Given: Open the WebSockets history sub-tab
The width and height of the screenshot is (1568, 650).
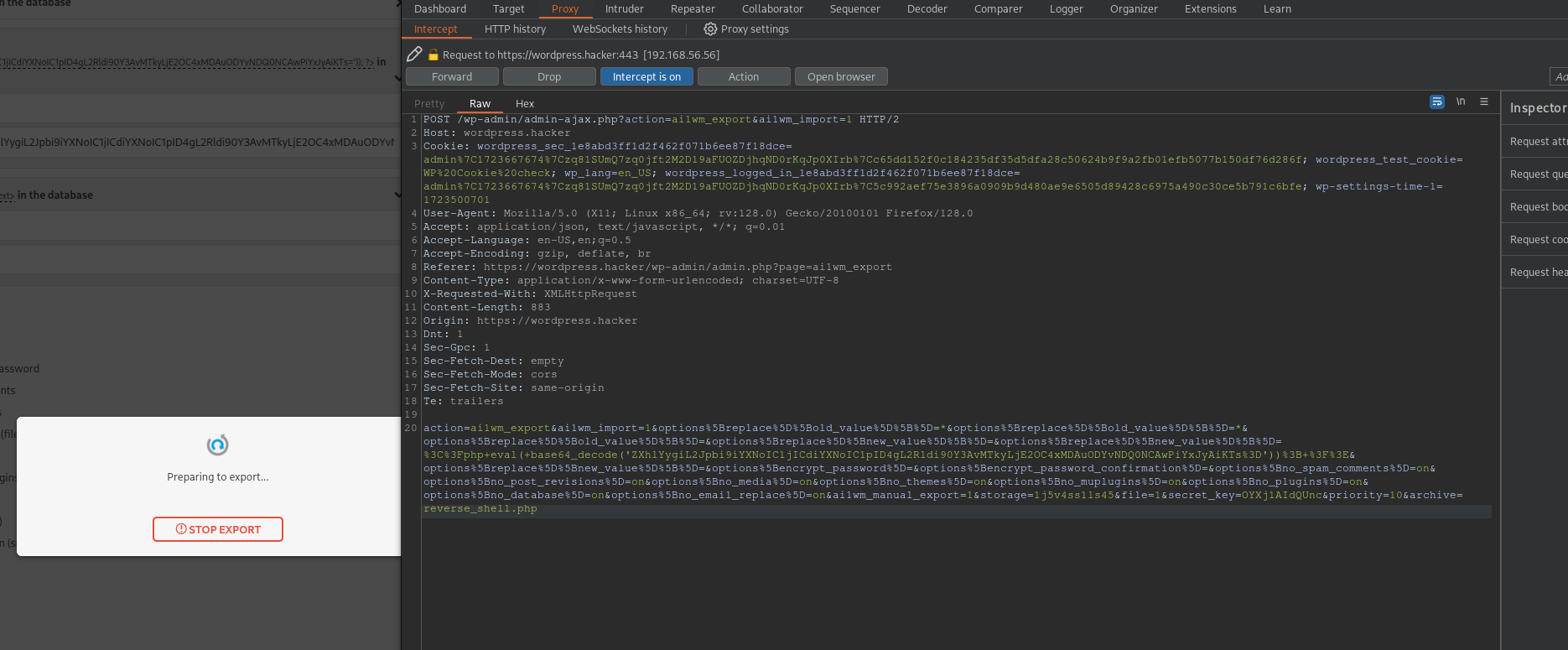Looking at the screenshot, I should (620, 29).
